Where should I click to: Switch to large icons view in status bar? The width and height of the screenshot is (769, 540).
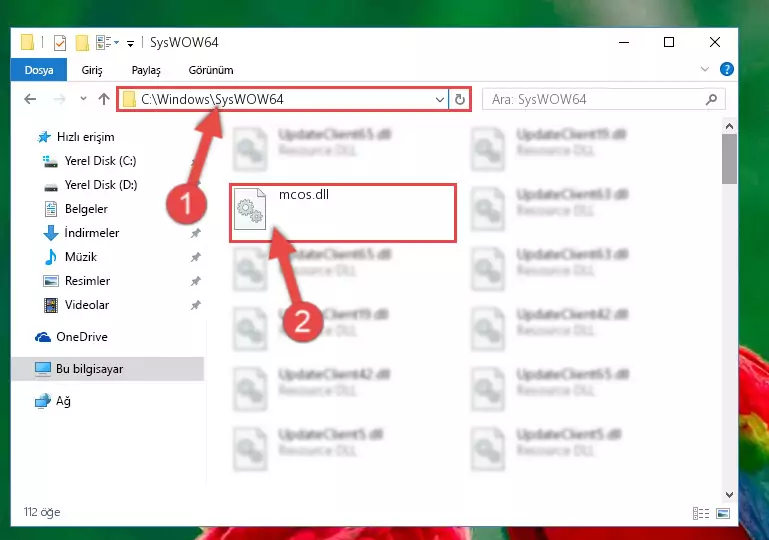click(723, 514)
